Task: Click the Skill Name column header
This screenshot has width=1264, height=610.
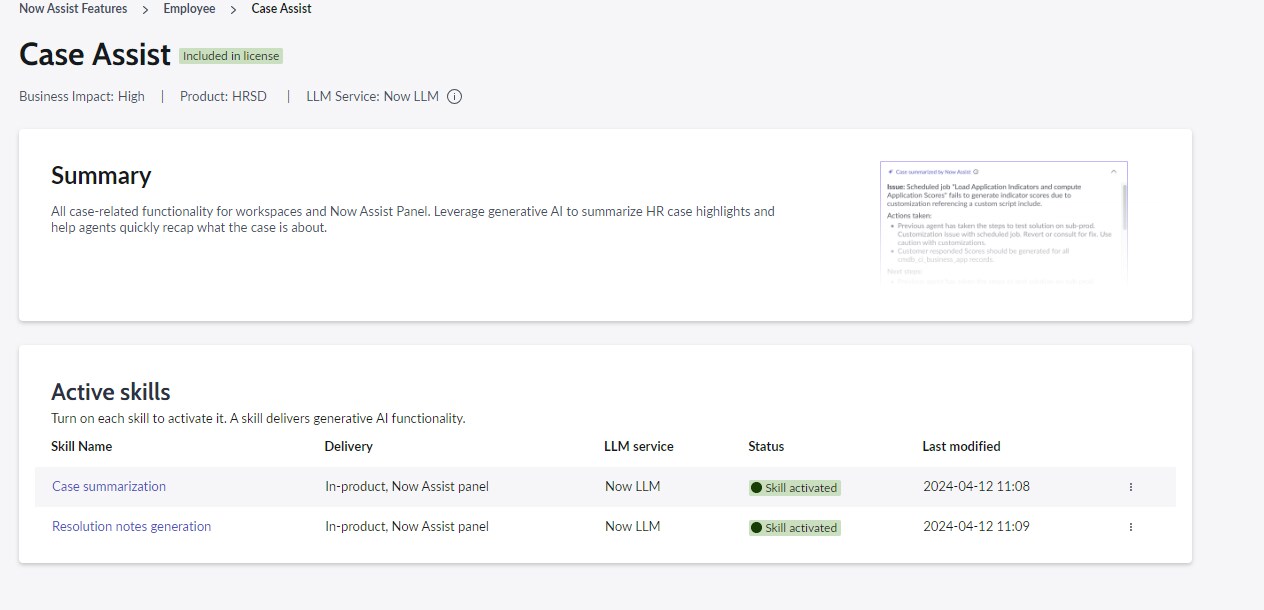Action: 82,447
